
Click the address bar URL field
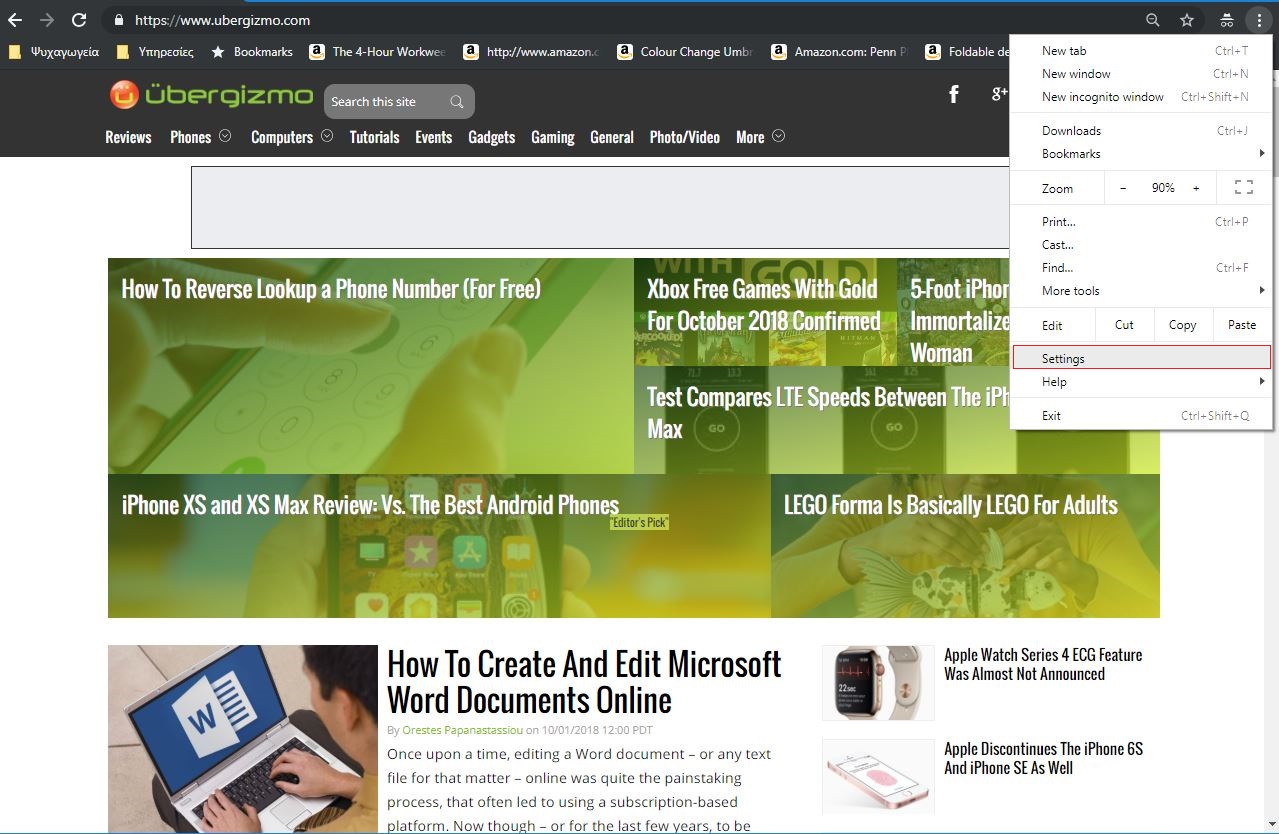(620, 20)
